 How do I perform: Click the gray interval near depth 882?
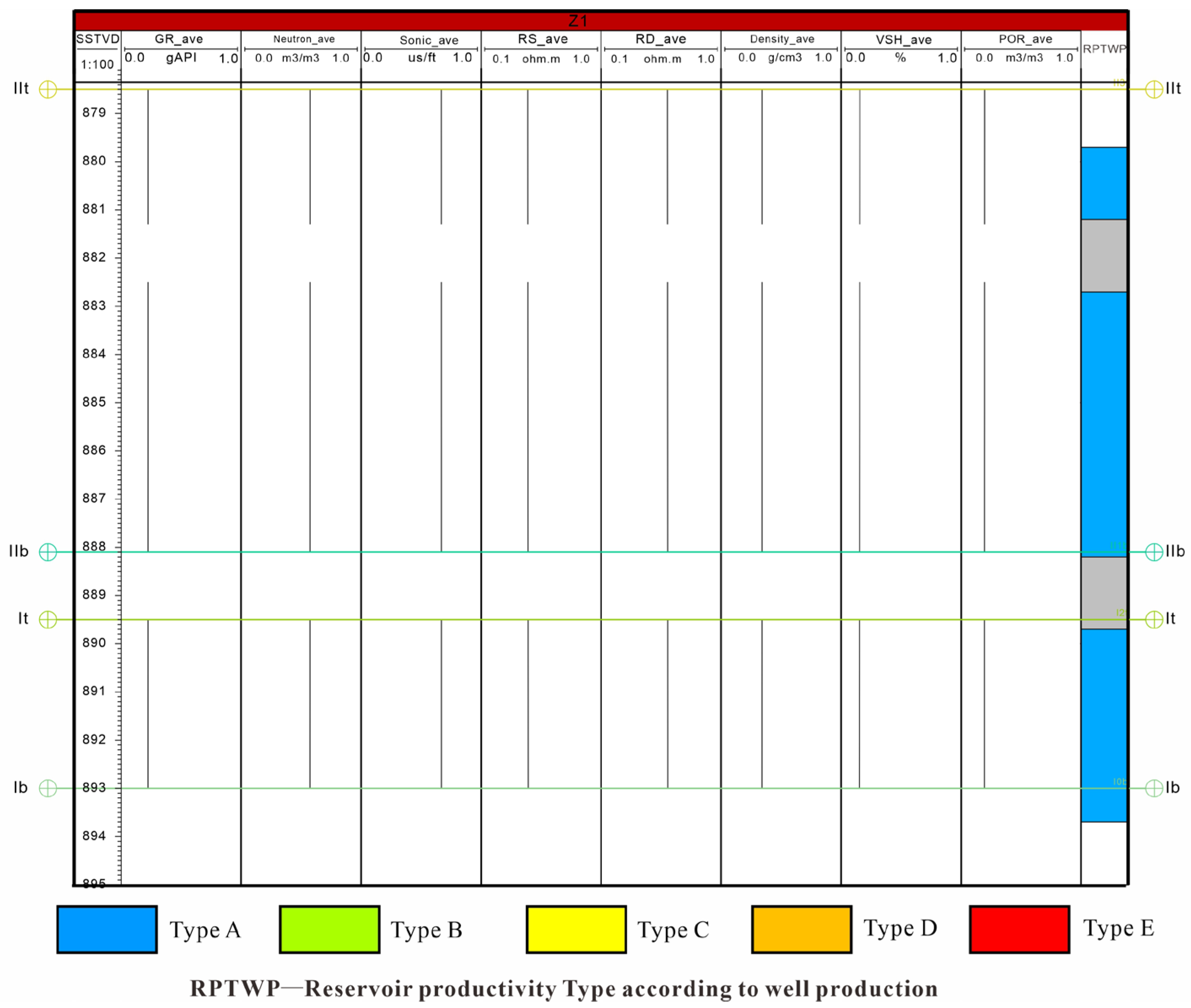coord(1104,256)
